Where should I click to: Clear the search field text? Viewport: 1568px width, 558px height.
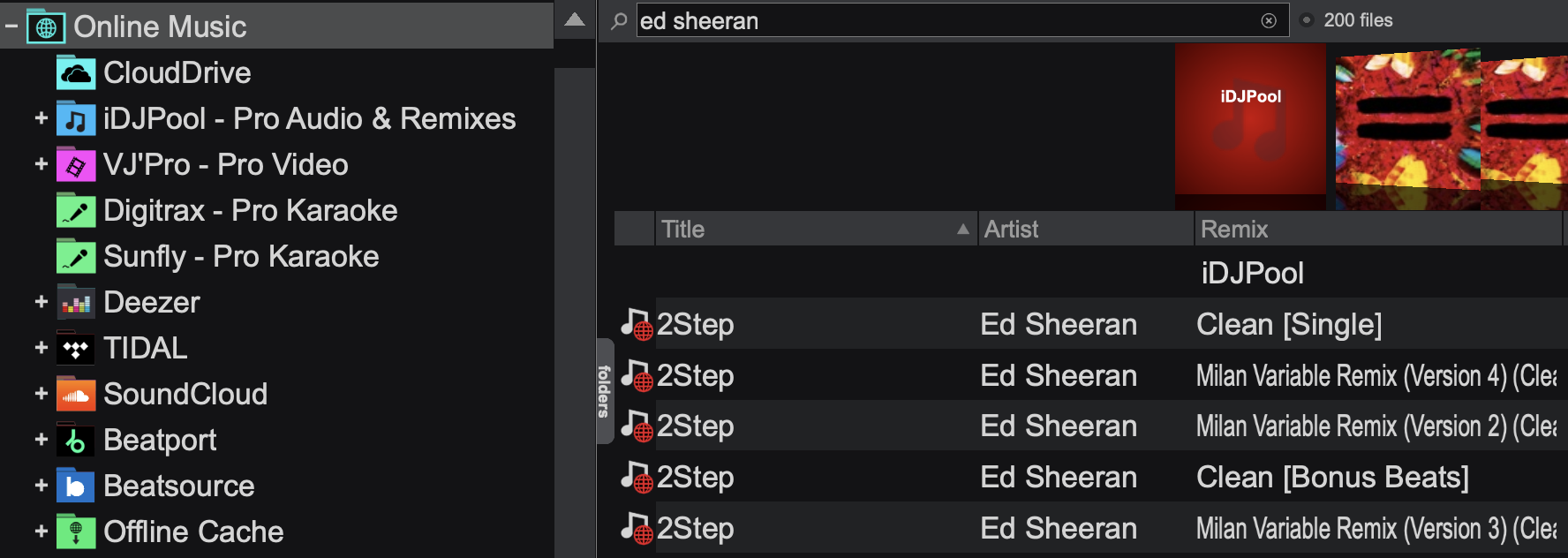click(1269, 21)
